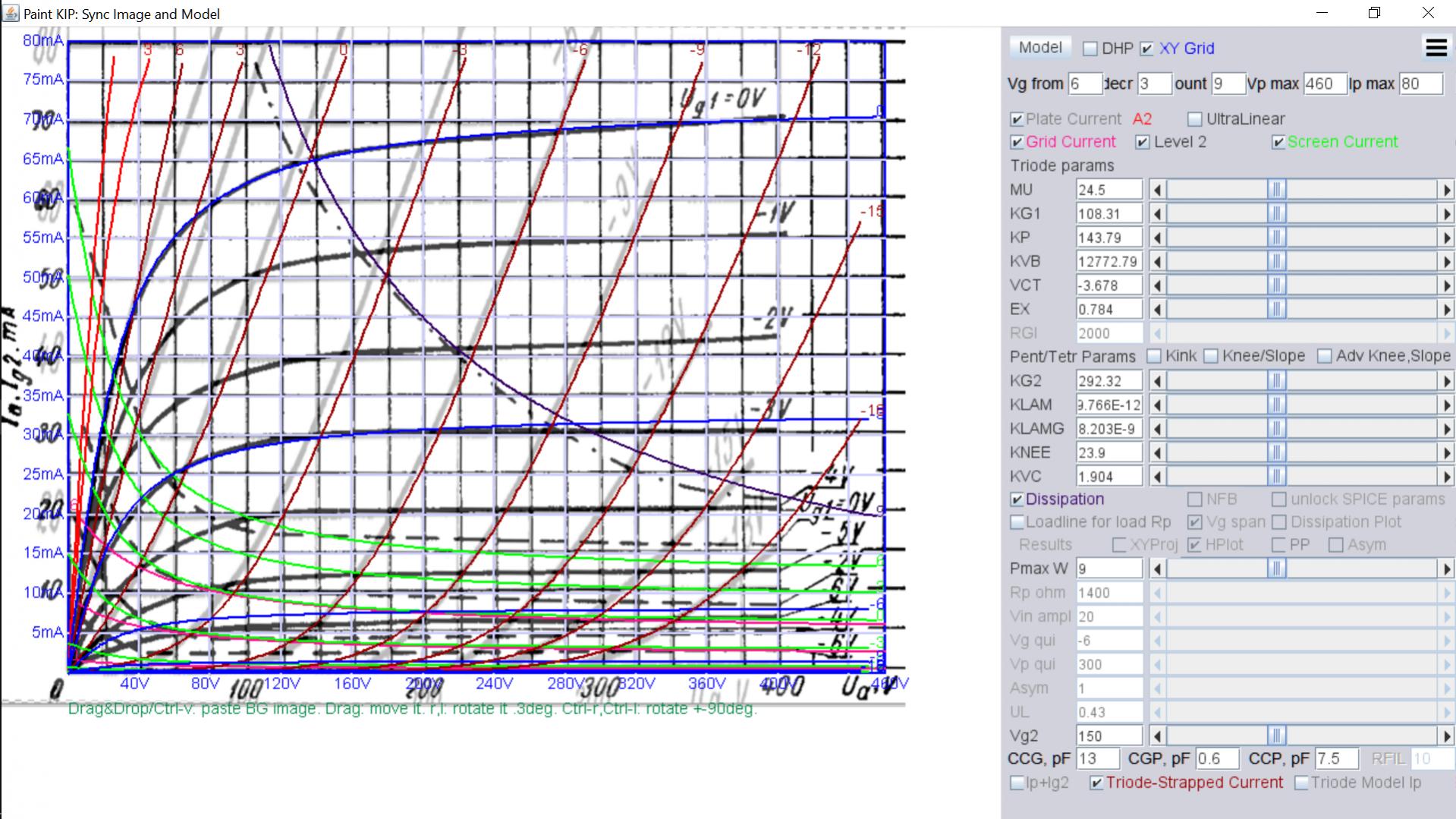
Task: Click the KG2 slider right arrow
Action: [x=1446, y=381]
